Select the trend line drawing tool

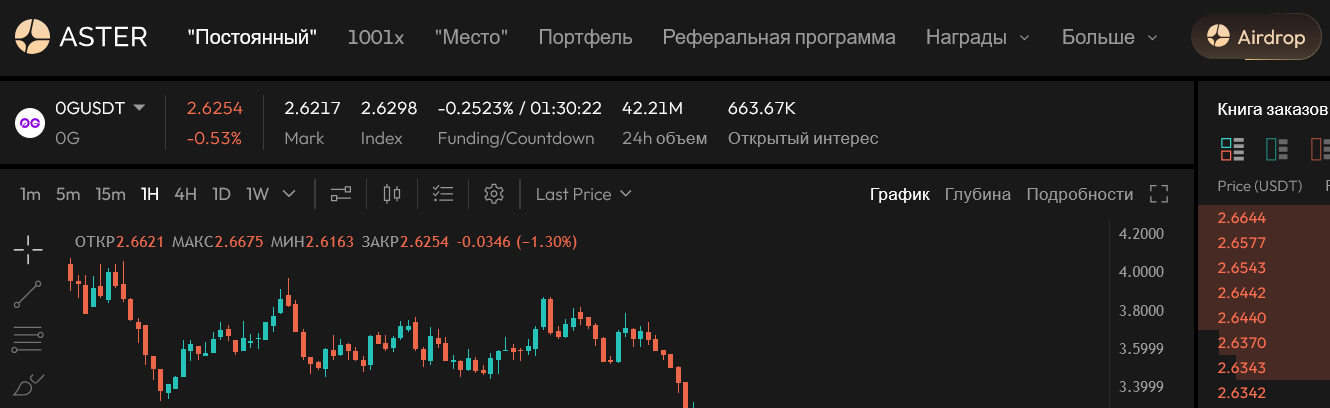tap(28, 294)
